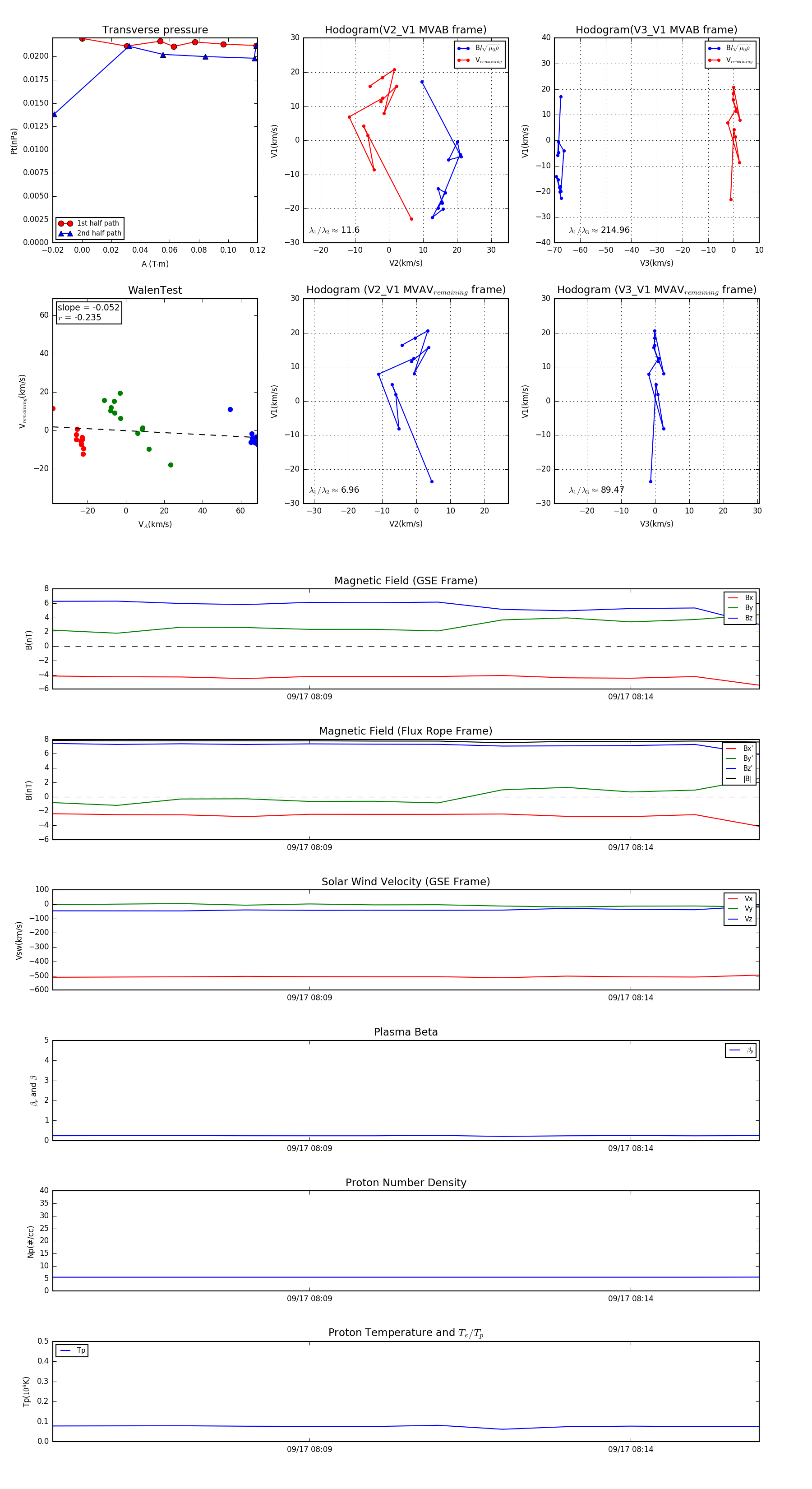
Task: Click '09/17 08:14' tick under proton temperature plot
Action: tap(631, 1449)
